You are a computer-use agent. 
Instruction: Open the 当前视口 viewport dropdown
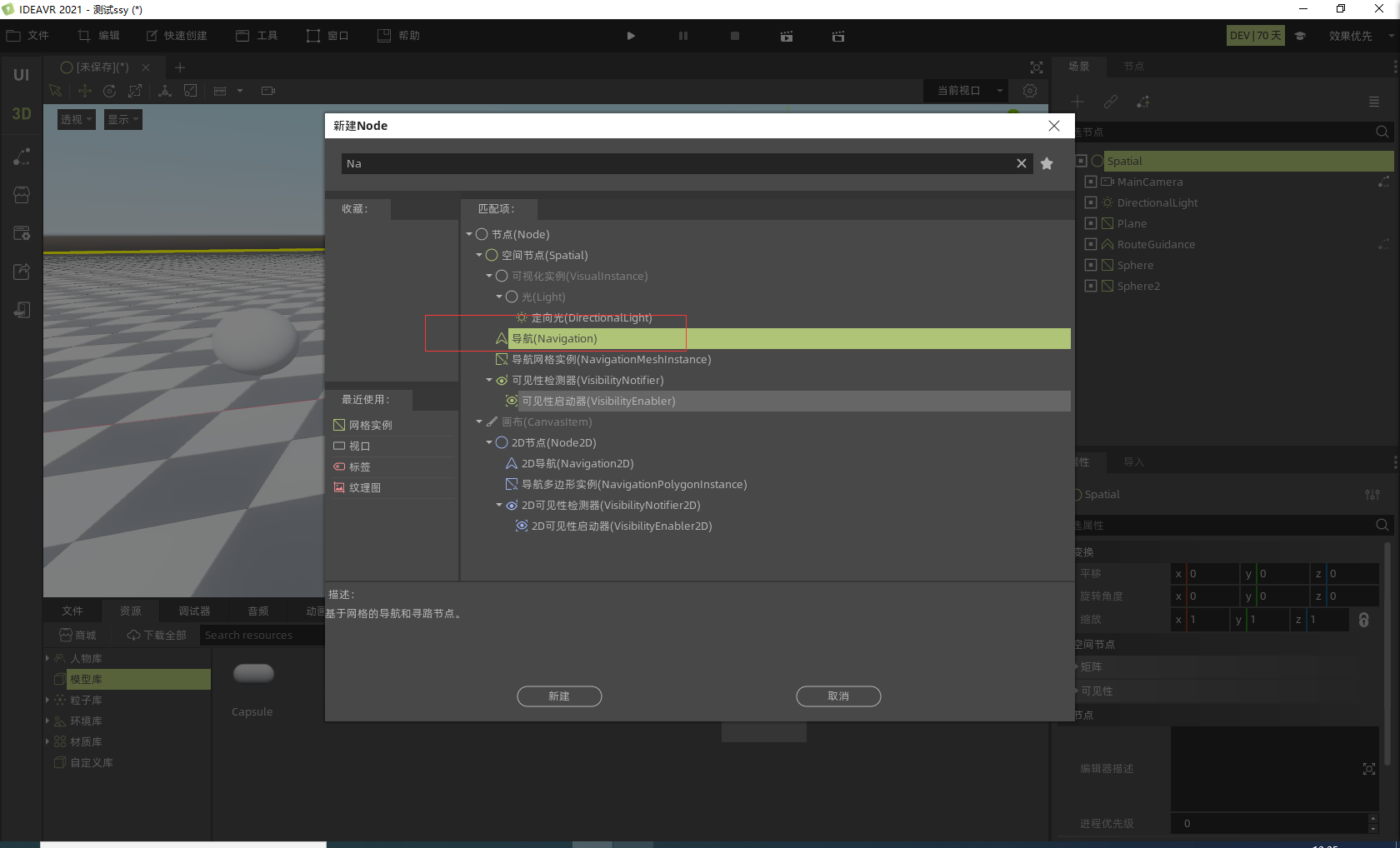[x=966, y=91]
